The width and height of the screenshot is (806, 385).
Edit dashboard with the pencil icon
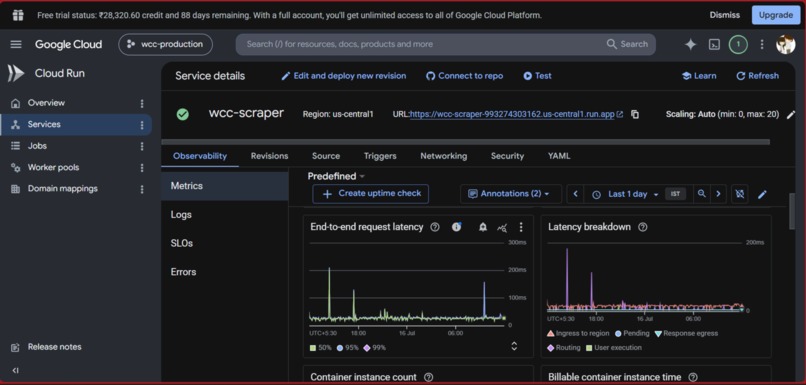[x=762, y=194]
